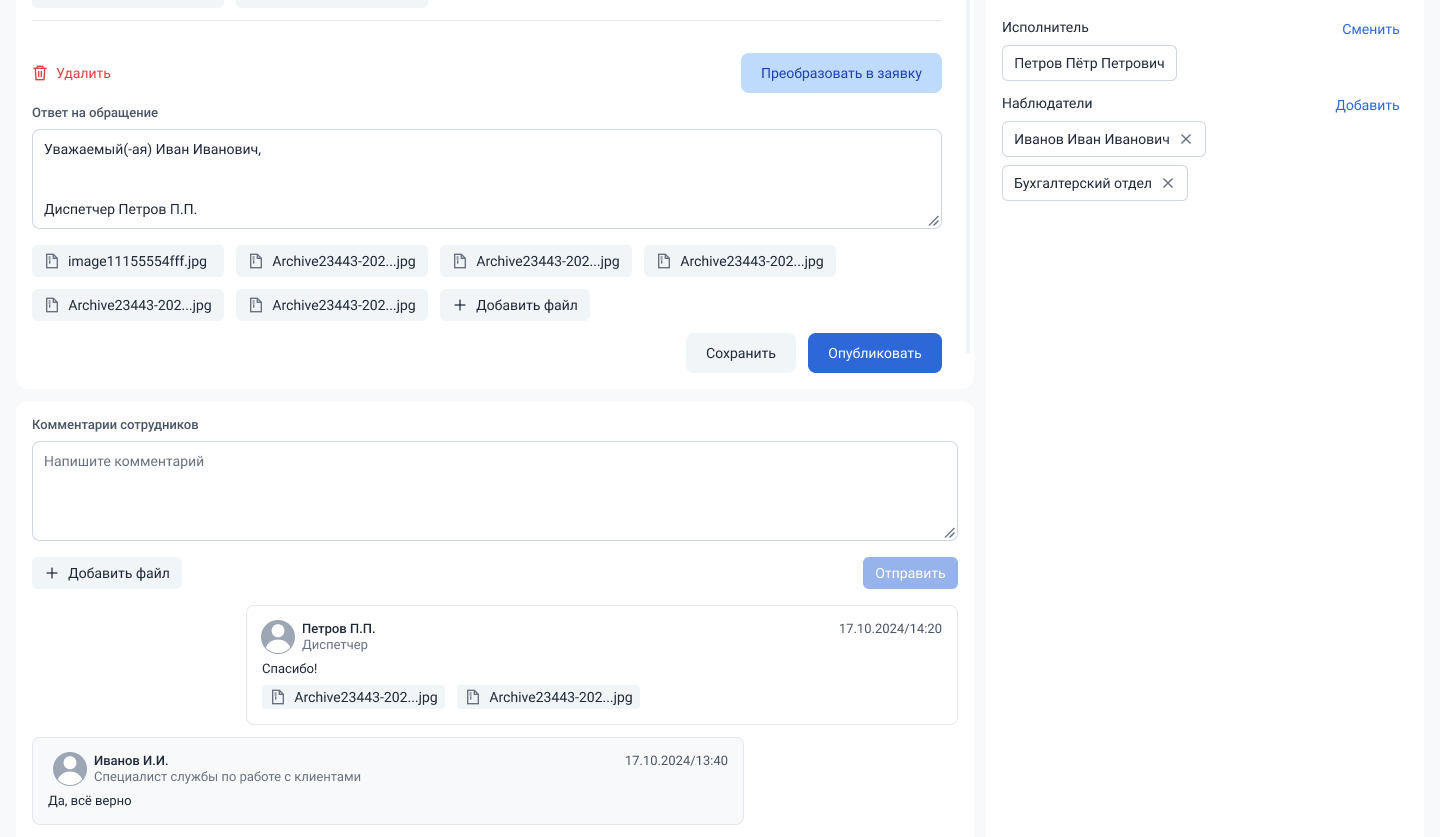The height and width of the screenshot is (837, 1440).
Task: Focus the Напишите комментарий text field
Action: click(494, 490)
